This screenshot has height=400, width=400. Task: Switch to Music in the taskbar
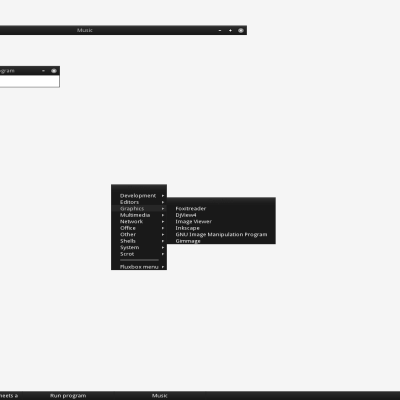tap(160, 396)
